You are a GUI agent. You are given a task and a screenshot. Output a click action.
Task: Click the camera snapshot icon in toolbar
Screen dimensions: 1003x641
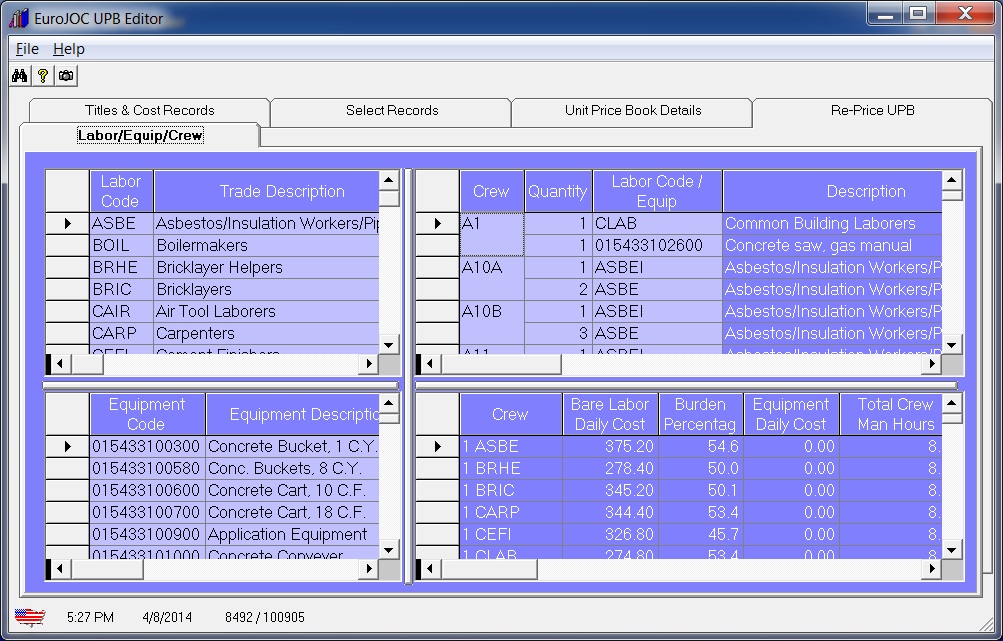(x=66, y=76)
